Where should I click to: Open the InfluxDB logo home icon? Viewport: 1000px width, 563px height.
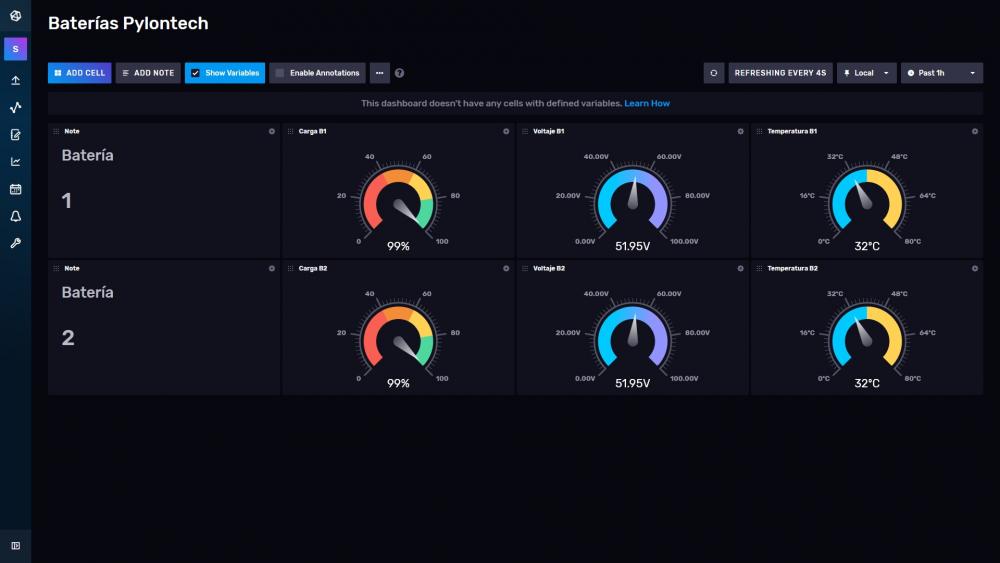click(15, 16)
